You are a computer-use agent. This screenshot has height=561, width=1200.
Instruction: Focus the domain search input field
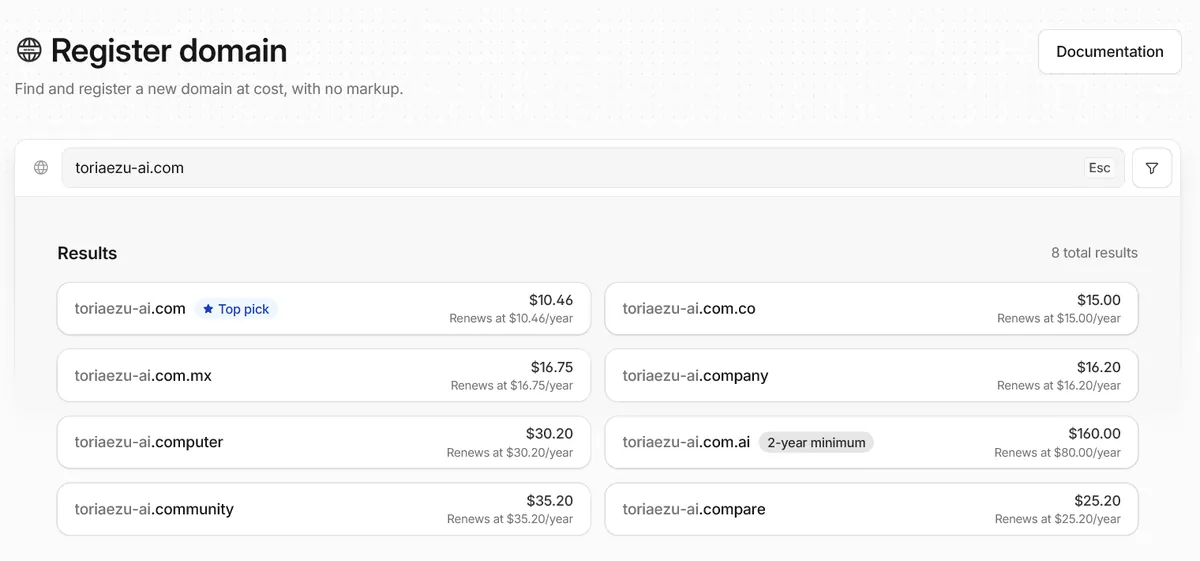(x=593, y=168)
